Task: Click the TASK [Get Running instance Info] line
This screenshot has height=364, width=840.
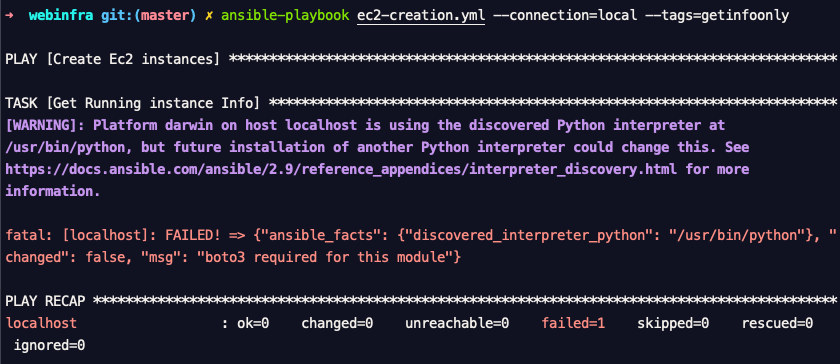Action: [x=132, y=103]
